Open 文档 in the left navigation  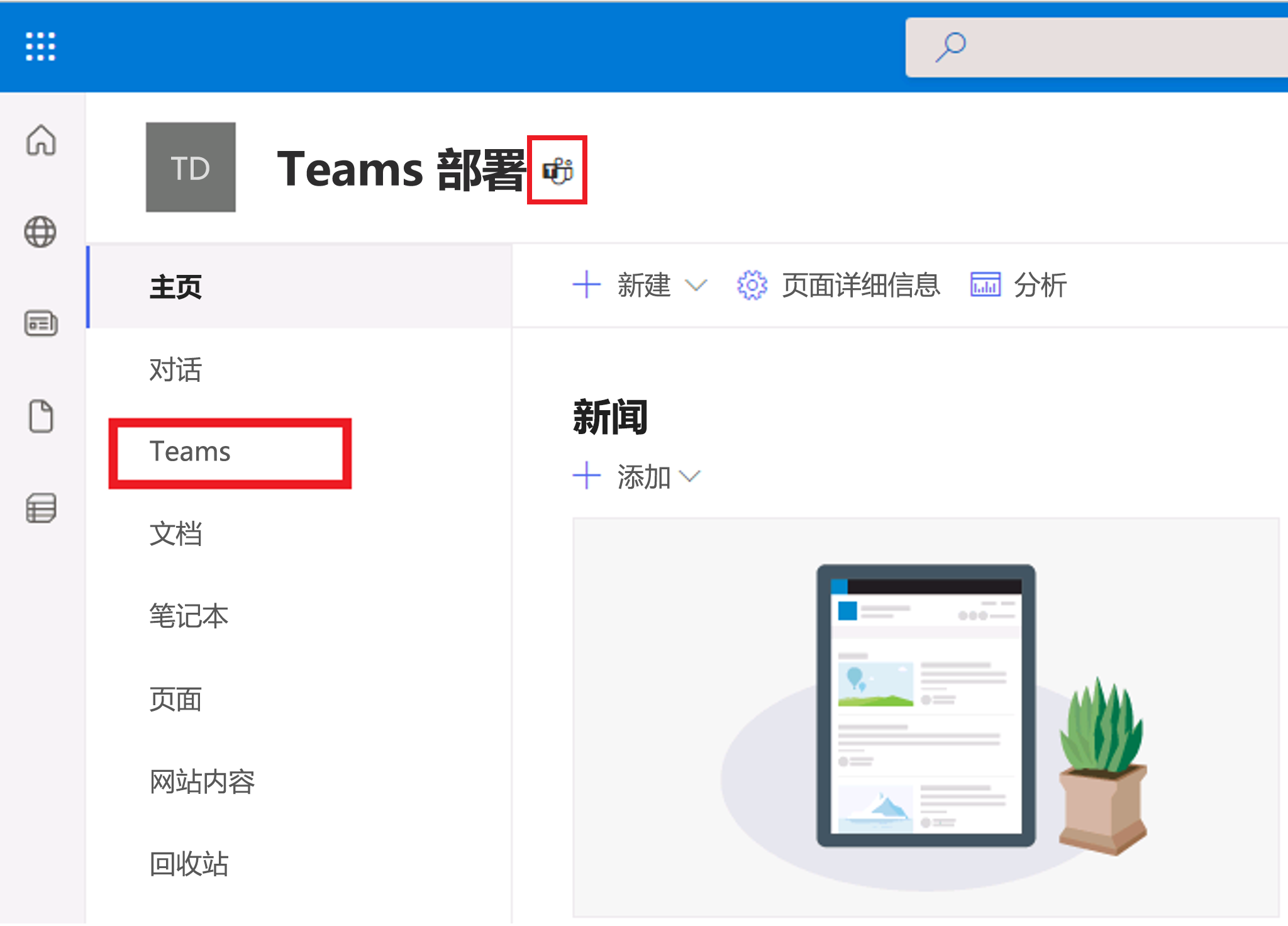click(175, 534)
